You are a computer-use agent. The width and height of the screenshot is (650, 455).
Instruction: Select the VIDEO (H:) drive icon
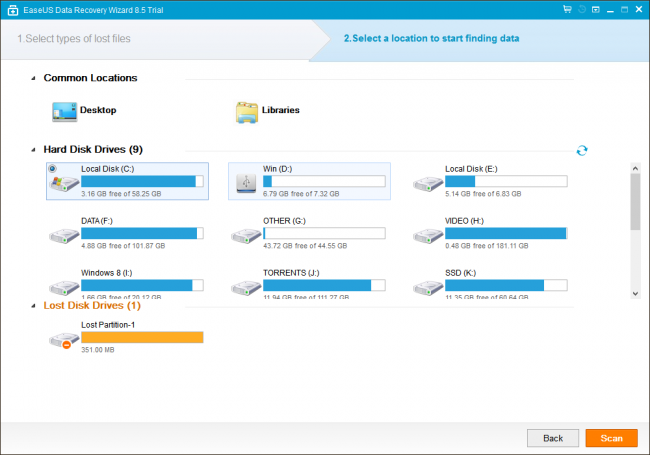428,236
